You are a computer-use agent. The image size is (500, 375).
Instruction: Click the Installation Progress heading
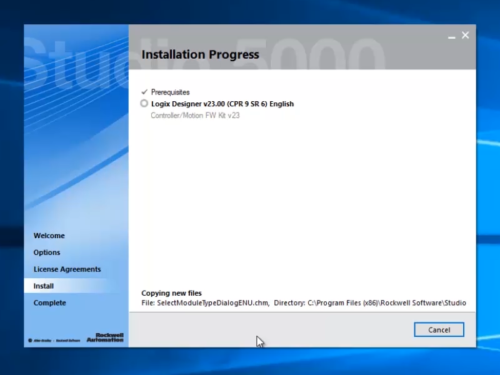click(200, 54)
